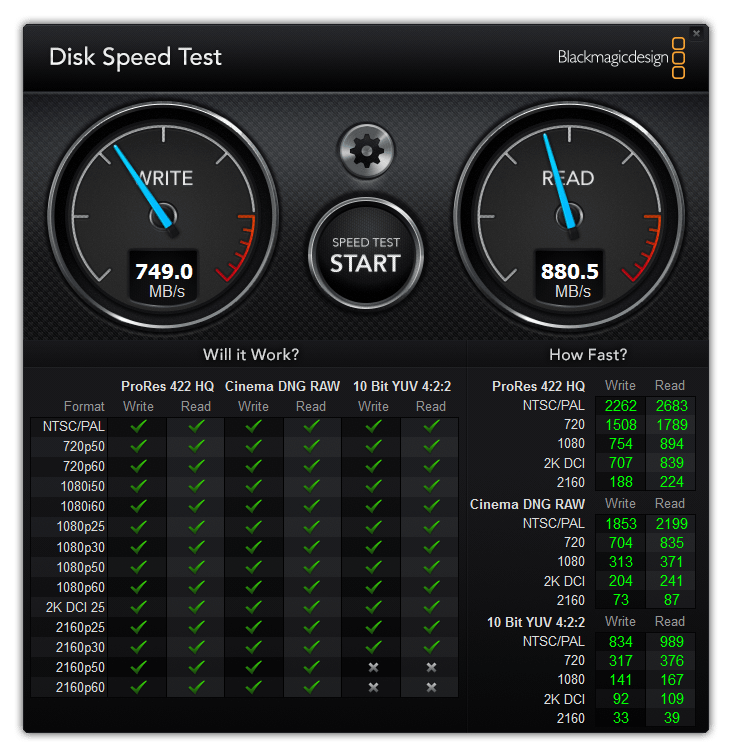
Task: Click 10 Bit YUV NTSC/PAL write value 834
Action: tap(621, 642)
